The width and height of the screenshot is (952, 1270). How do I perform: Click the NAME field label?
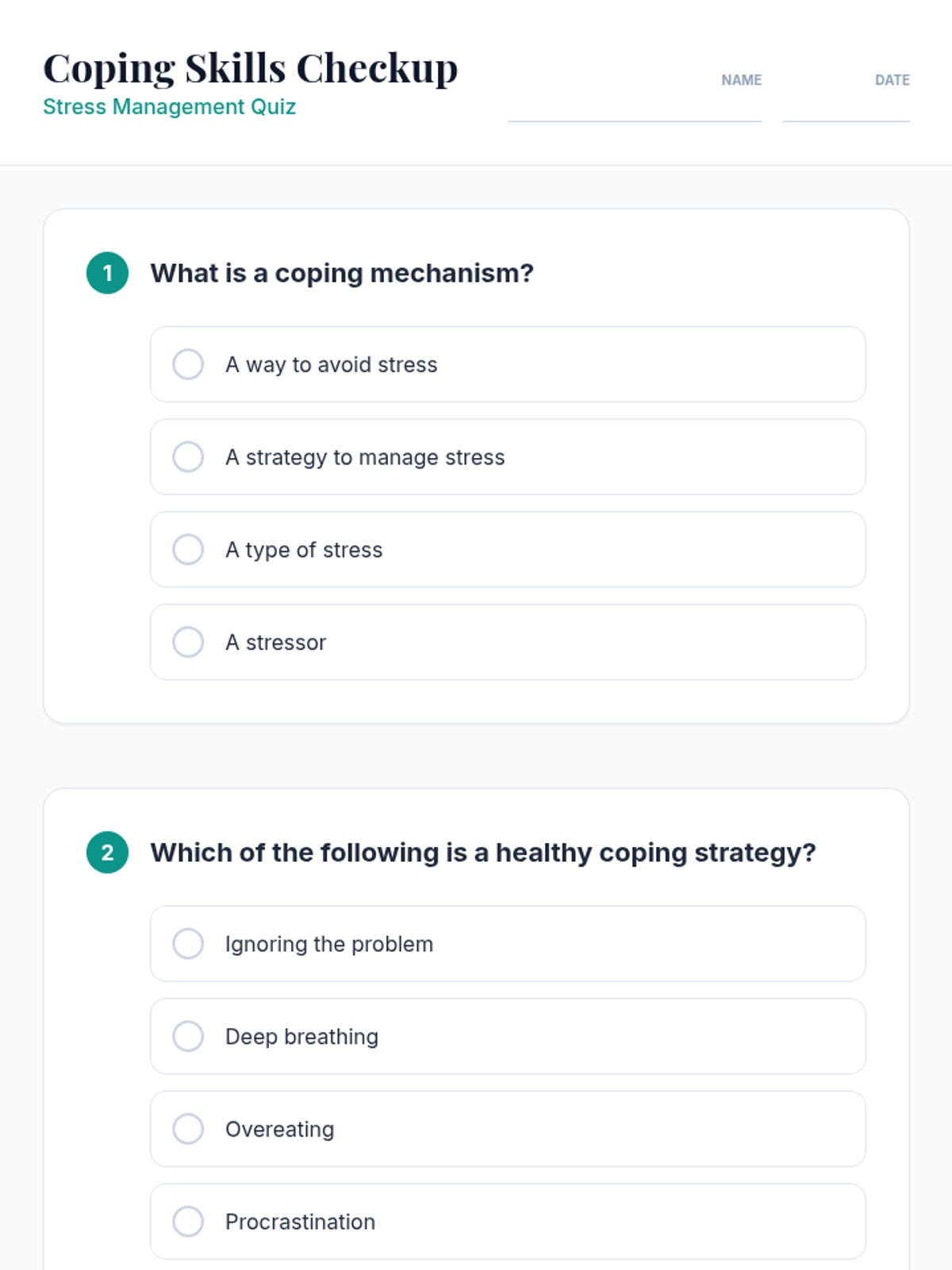point(741,80)
